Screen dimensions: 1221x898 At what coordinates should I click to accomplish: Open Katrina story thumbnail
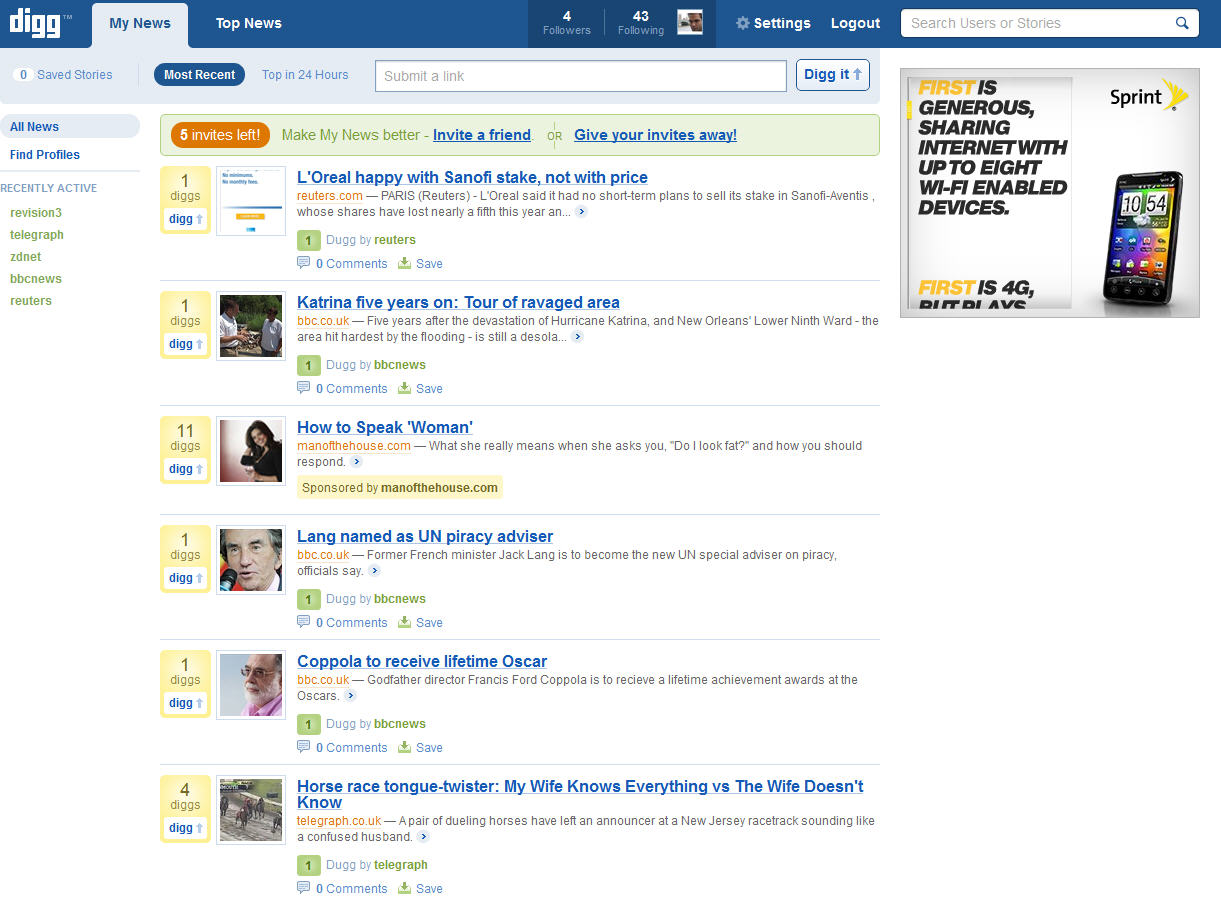[x=251, y=326]
